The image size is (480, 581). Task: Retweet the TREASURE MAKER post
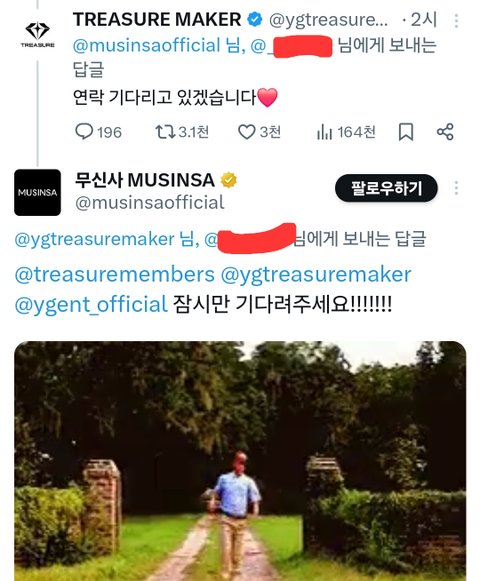click(x=165, y=132)
